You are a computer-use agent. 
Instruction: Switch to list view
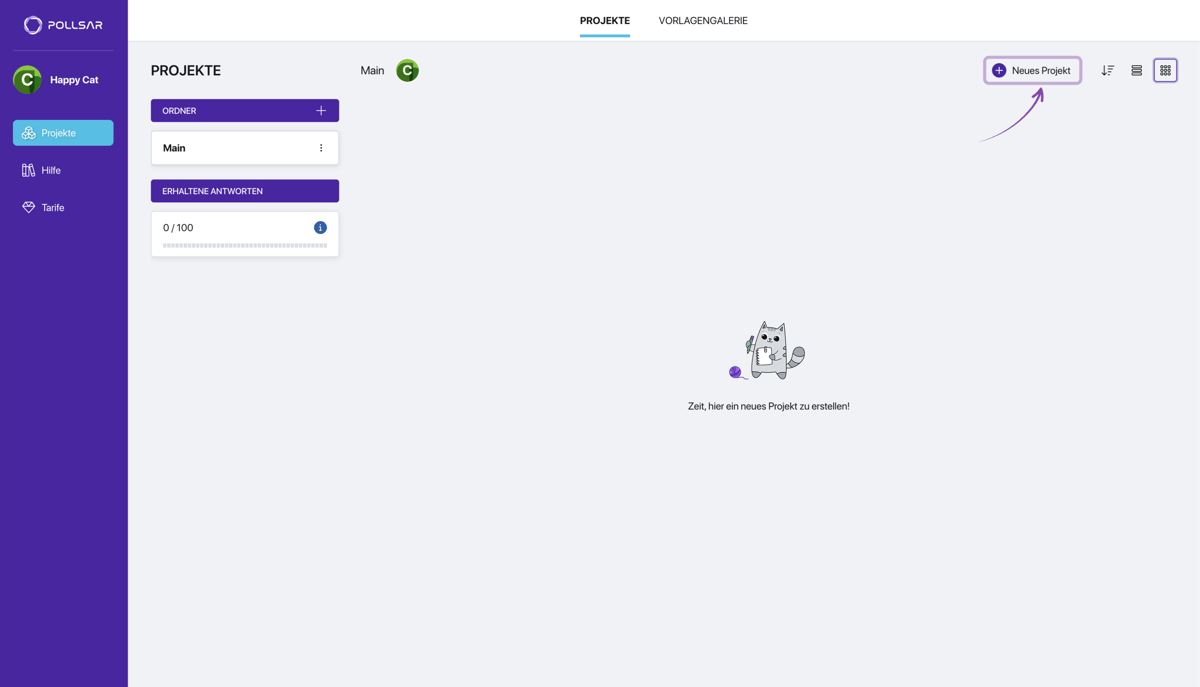click(1136, 71)
